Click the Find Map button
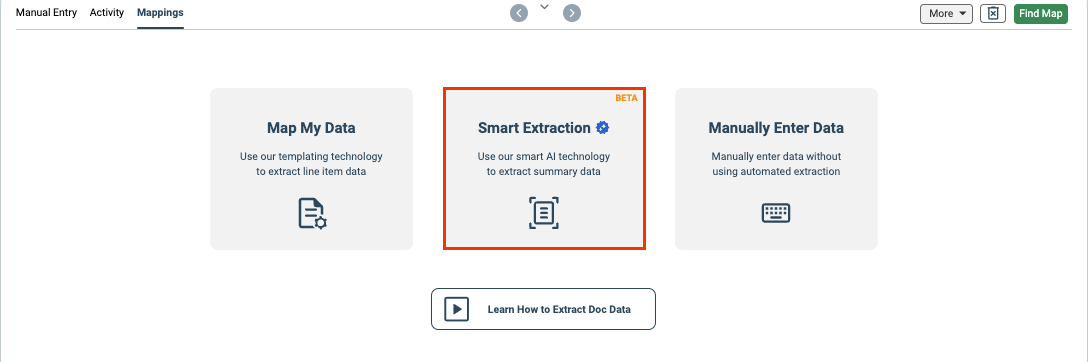The image size is (1089, 362). click(1040, 13)
